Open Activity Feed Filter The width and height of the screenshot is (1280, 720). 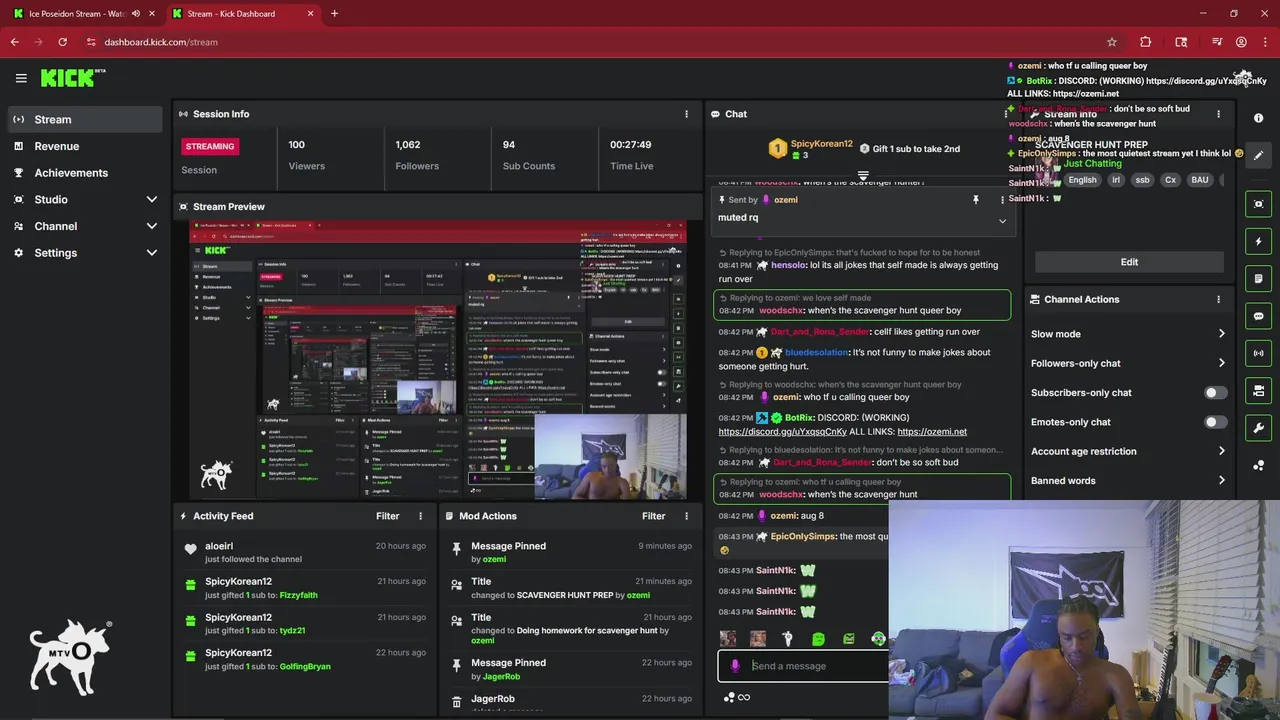point(387,516)
